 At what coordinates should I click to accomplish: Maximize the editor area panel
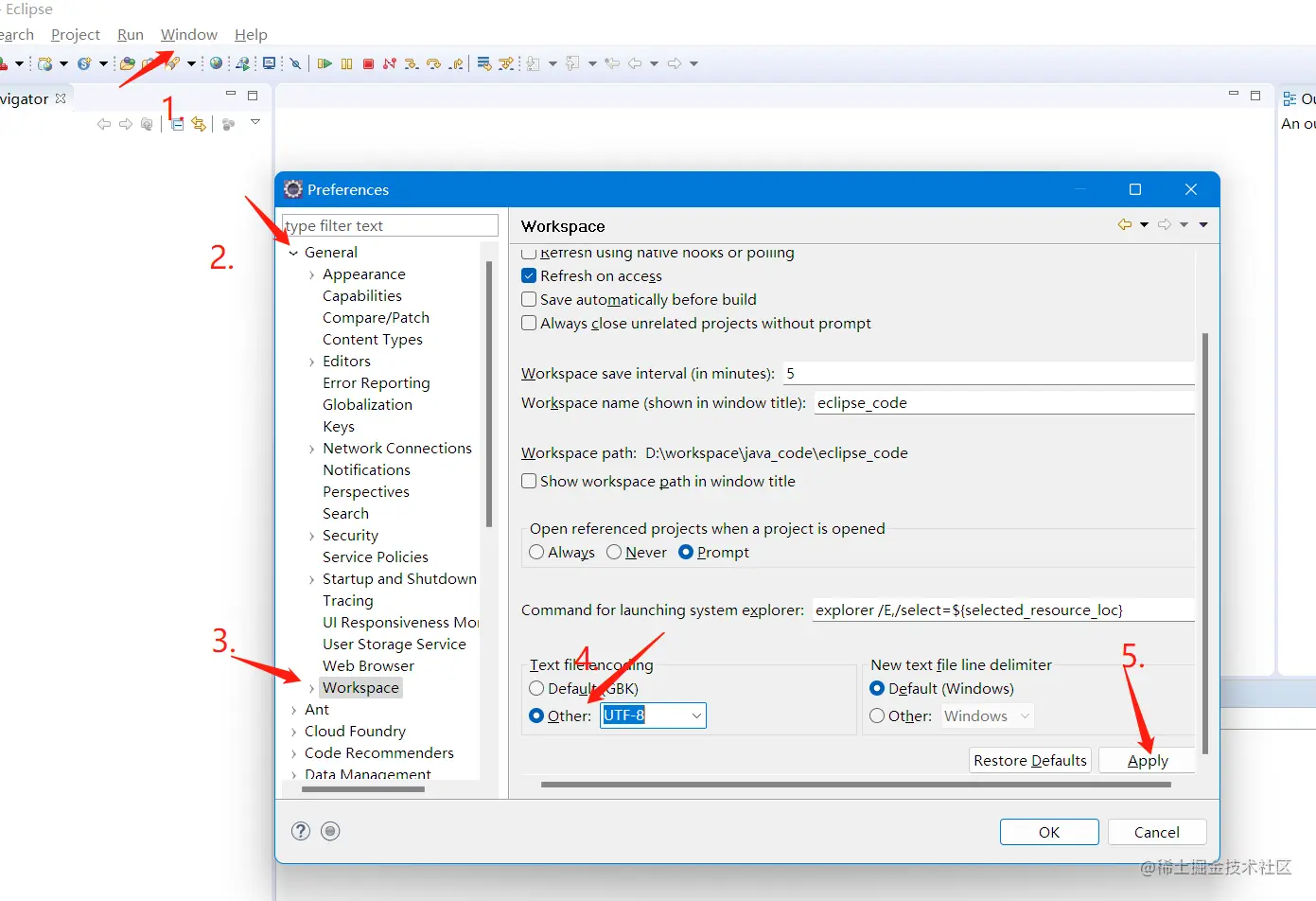[1255, 95]
